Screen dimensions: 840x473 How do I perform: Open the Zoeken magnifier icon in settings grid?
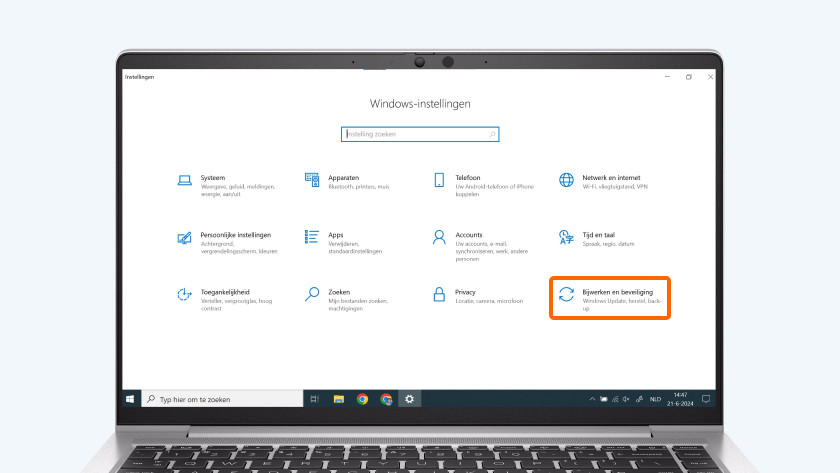[x=312, y=294]
